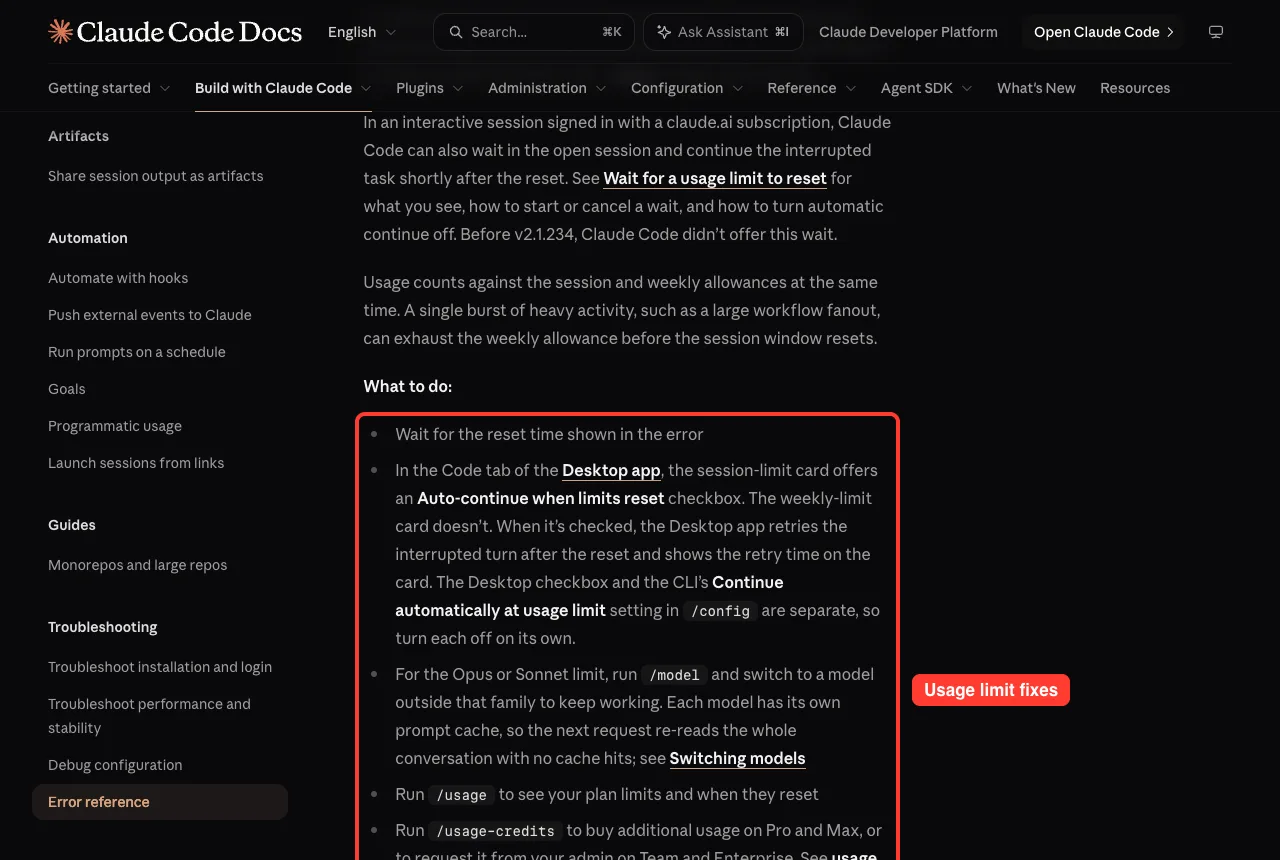This screenshot has height=860, width=1280.
Task: Click the Artifacts sidebar section heading
Action: [78, 136]
